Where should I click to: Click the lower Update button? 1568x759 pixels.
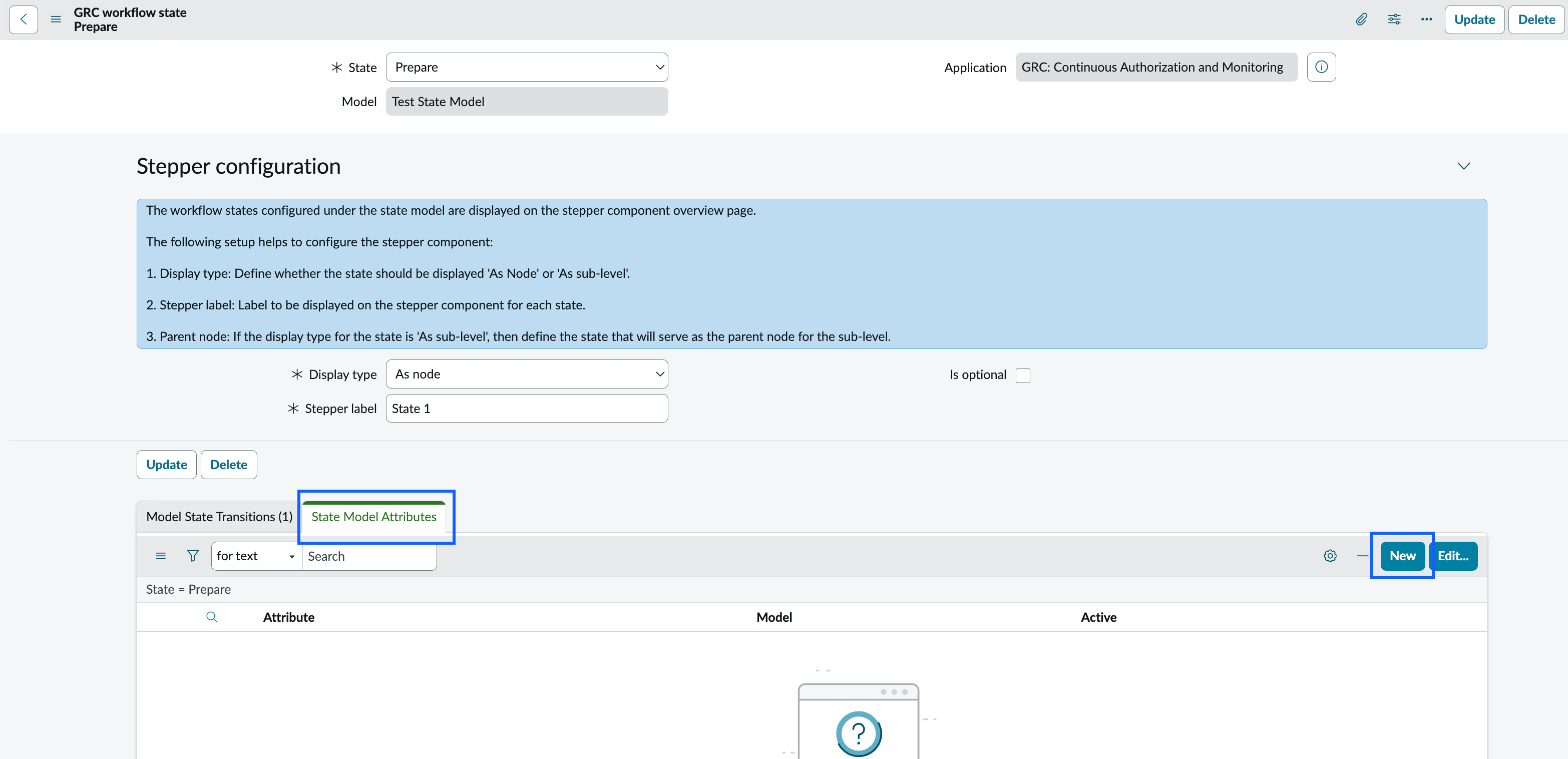click(166, 465)
